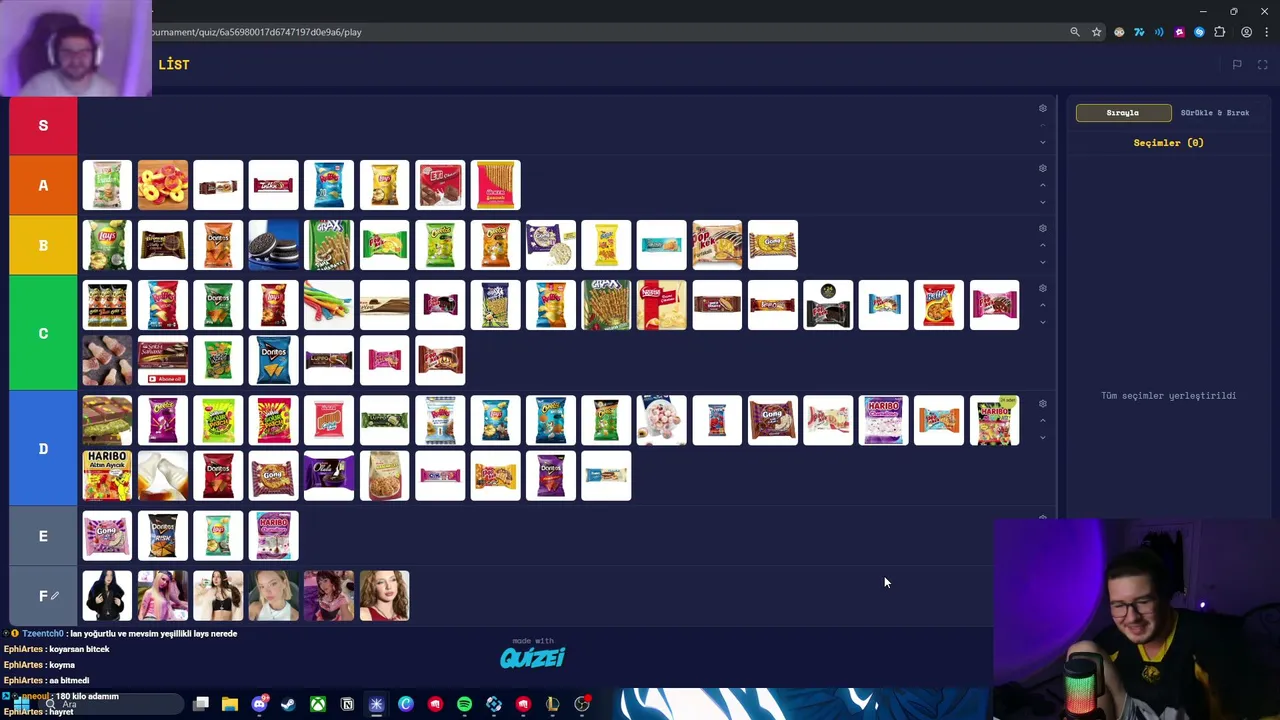
Task: Select peach ring gummies in tier A
Action: tap(163, 185)
